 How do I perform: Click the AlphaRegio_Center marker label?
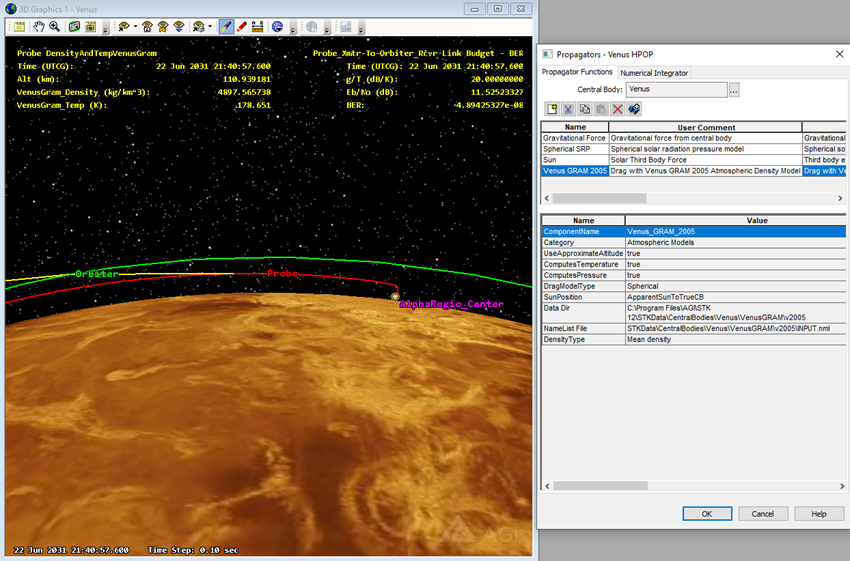point(451,304)
